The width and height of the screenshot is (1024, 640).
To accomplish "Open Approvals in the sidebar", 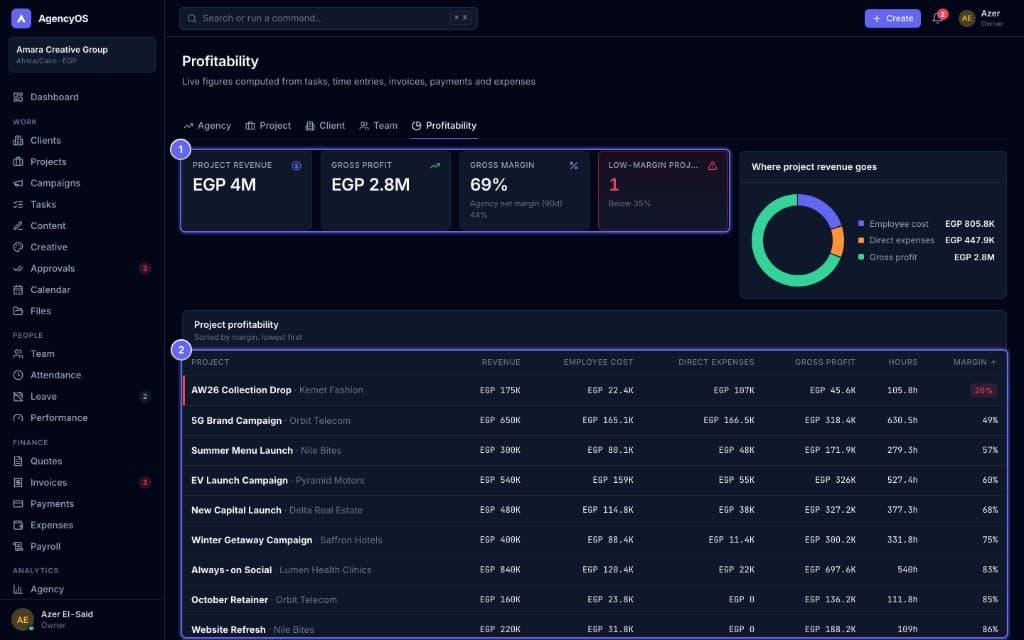I will coord(82,268).
